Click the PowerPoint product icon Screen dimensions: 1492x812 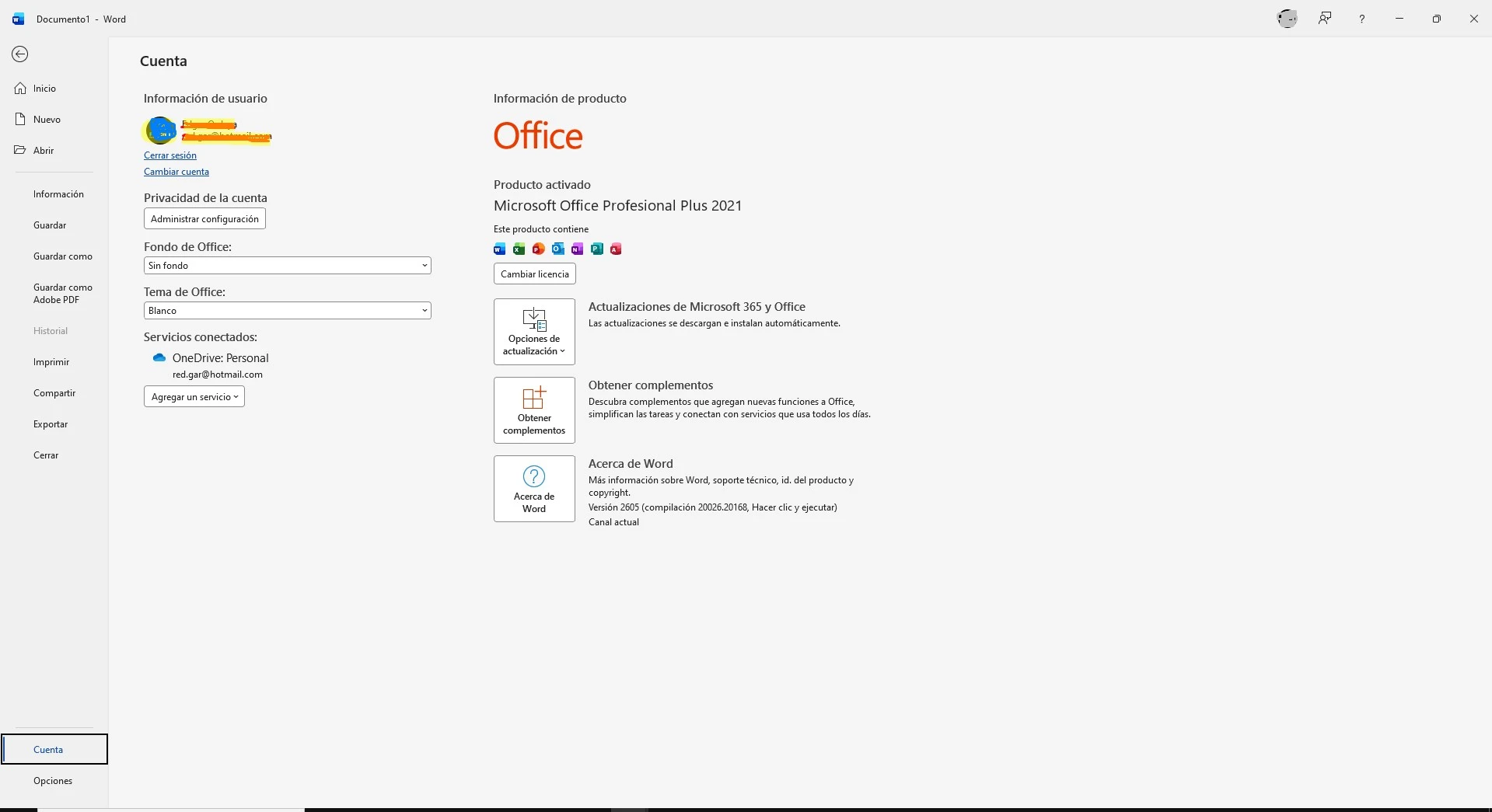pos(539,249)
